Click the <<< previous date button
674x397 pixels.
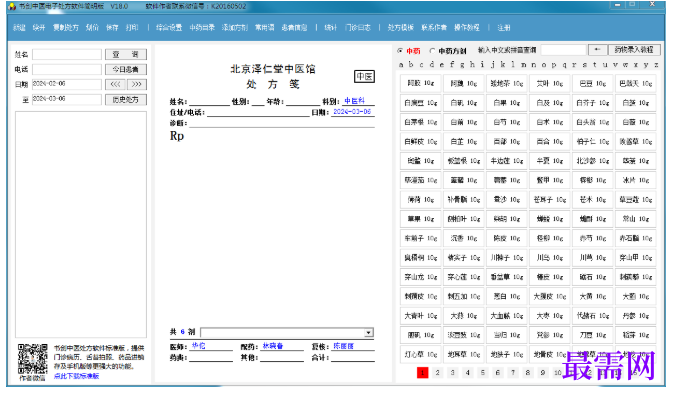tap(115, 84)
